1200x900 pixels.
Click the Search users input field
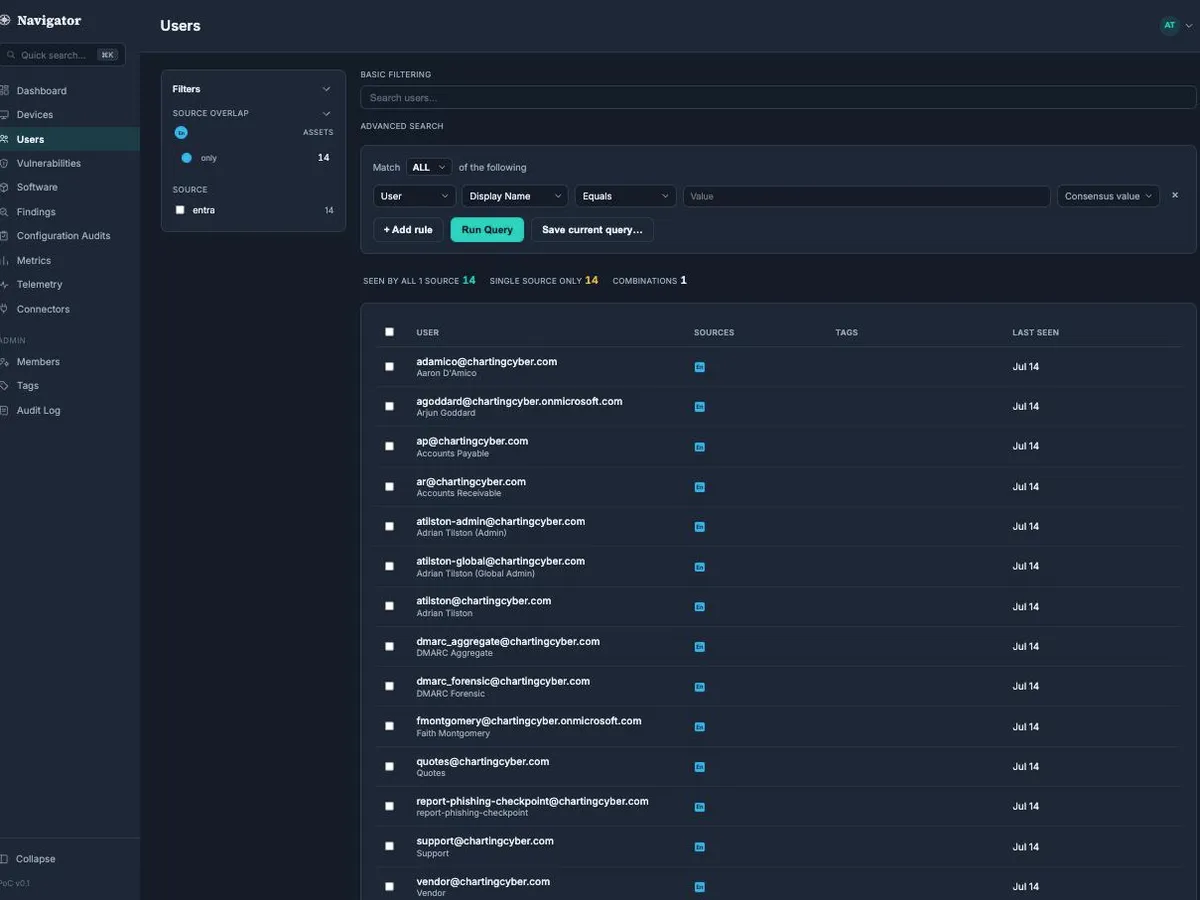pyautogui.click(x=778, y=98)
